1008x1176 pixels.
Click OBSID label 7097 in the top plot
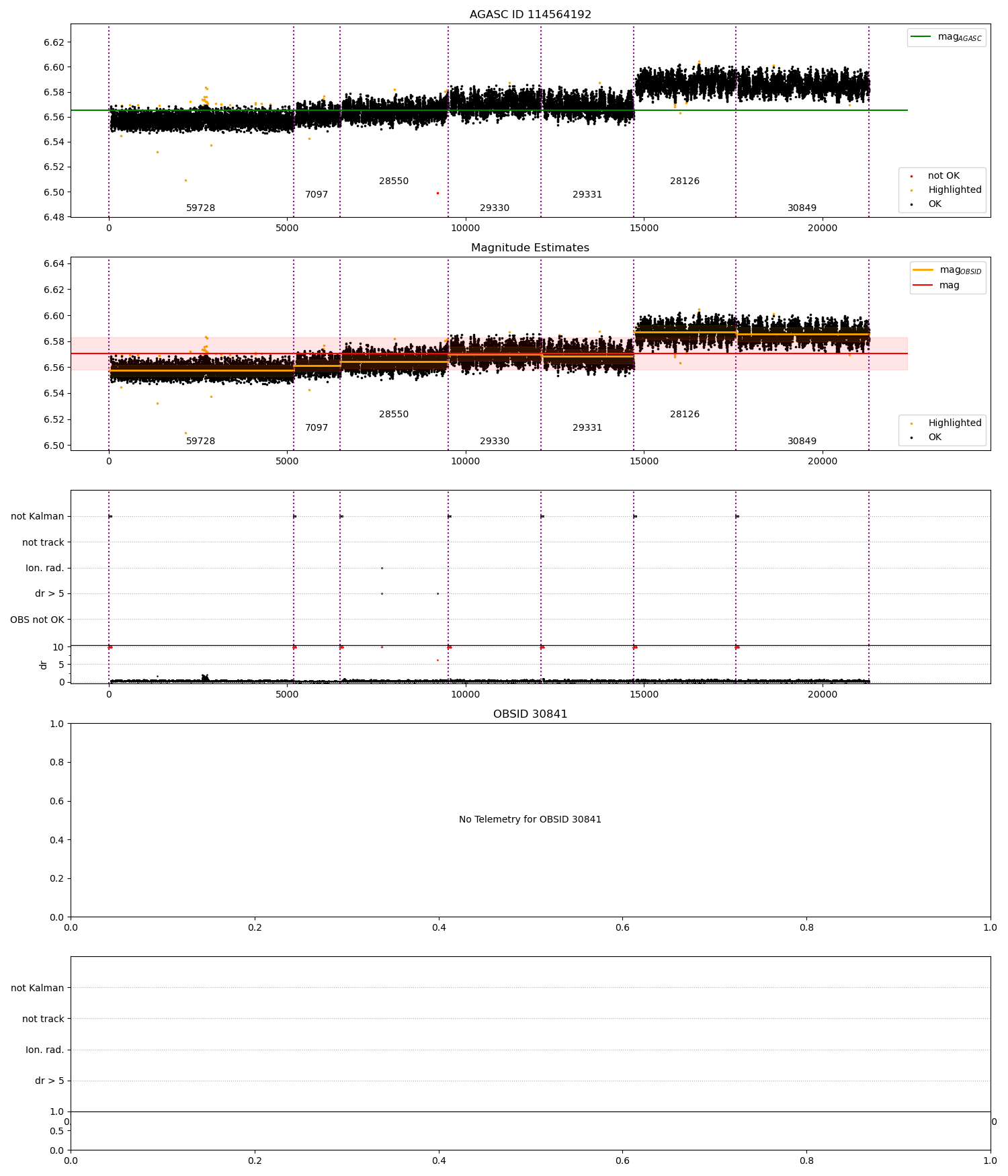click(317, 195)
